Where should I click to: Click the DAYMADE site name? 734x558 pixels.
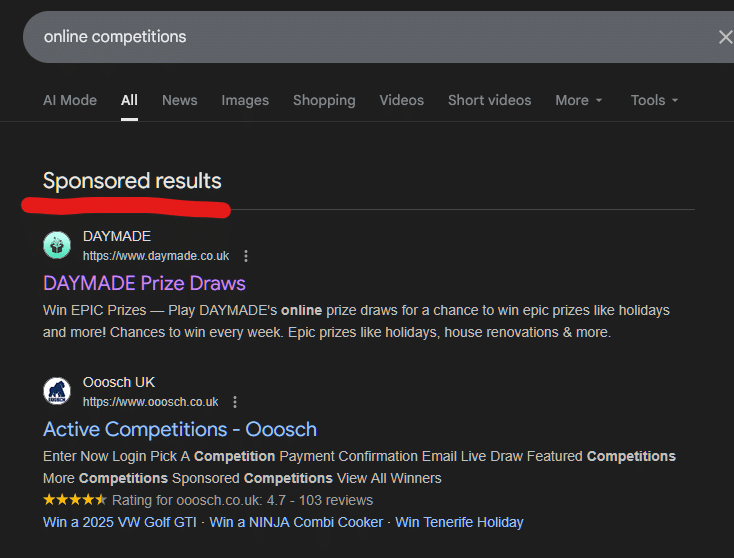coord(117,236)
